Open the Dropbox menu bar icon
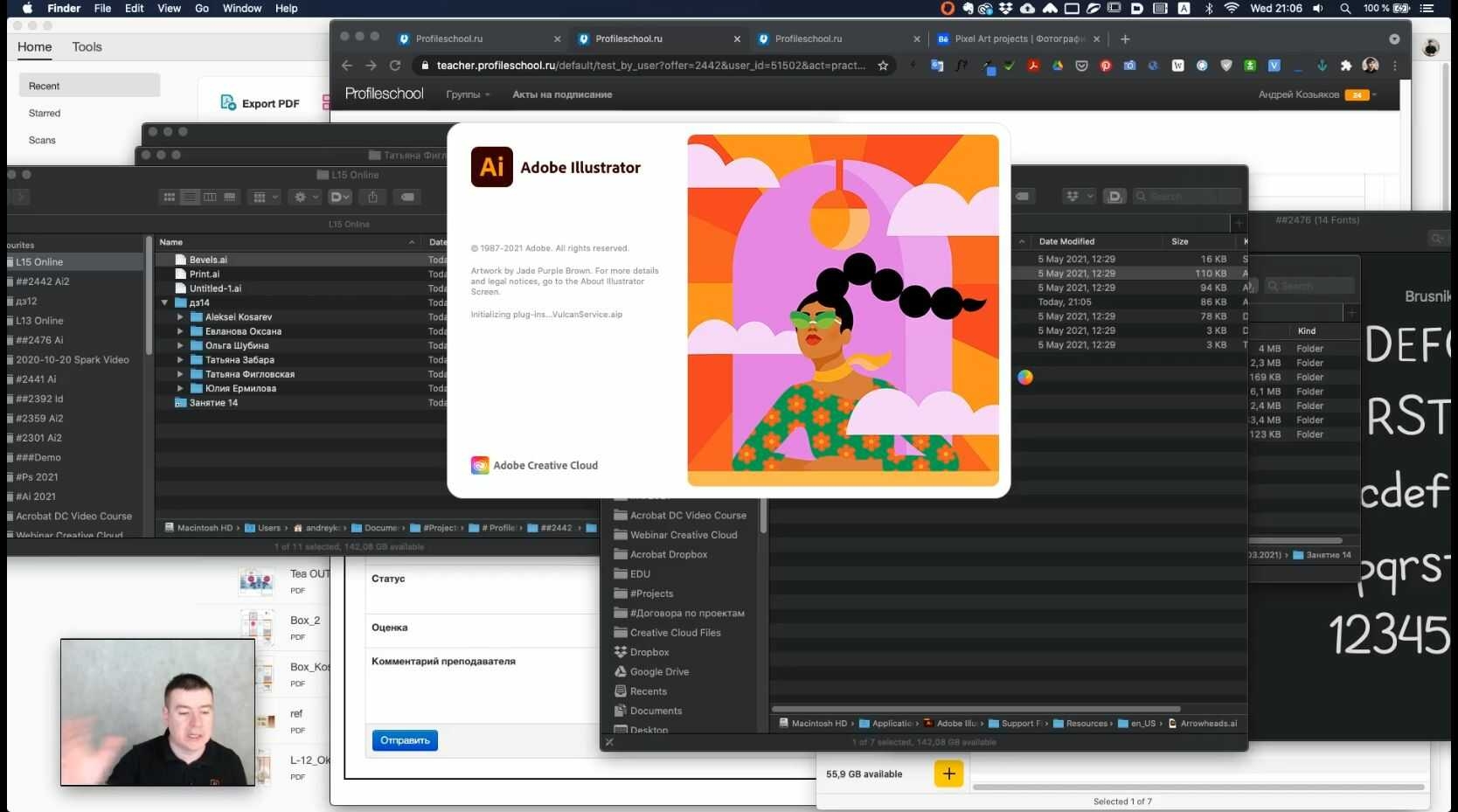This screenshot has height=812, width=1458. pos(1006,9)
